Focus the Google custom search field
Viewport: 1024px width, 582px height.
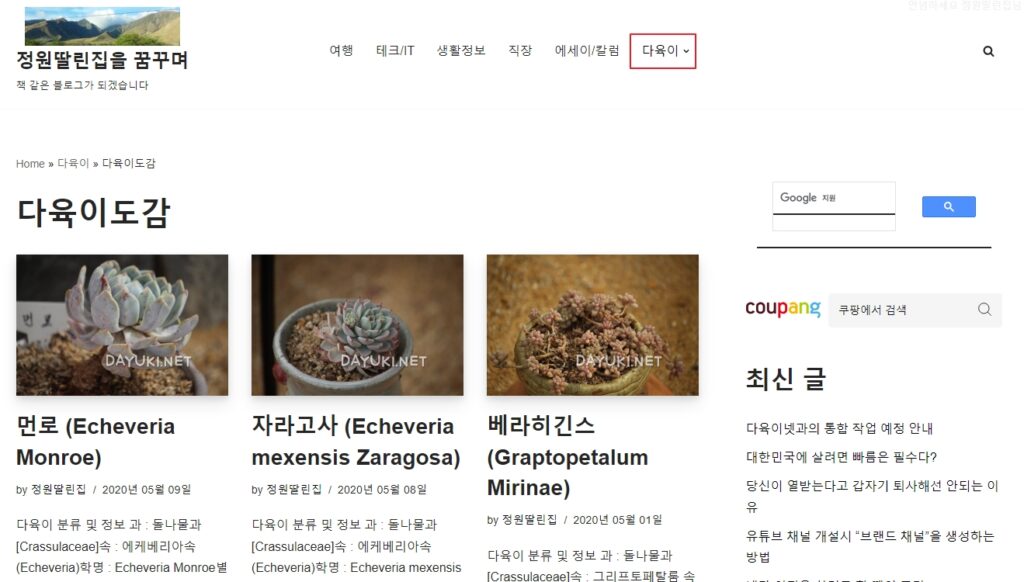[x=833, y=198]
